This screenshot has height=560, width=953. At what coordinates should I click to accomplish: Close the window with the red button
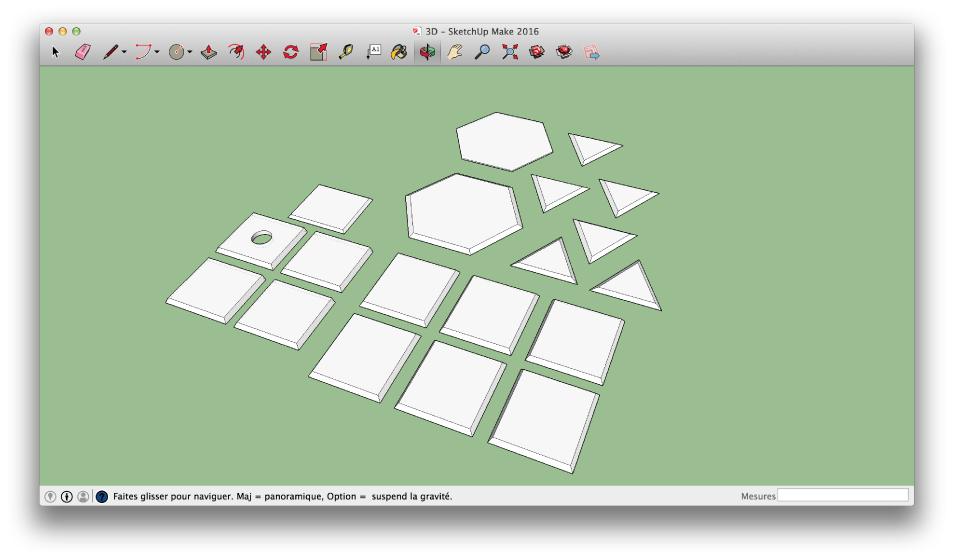(x=49, y=31)
